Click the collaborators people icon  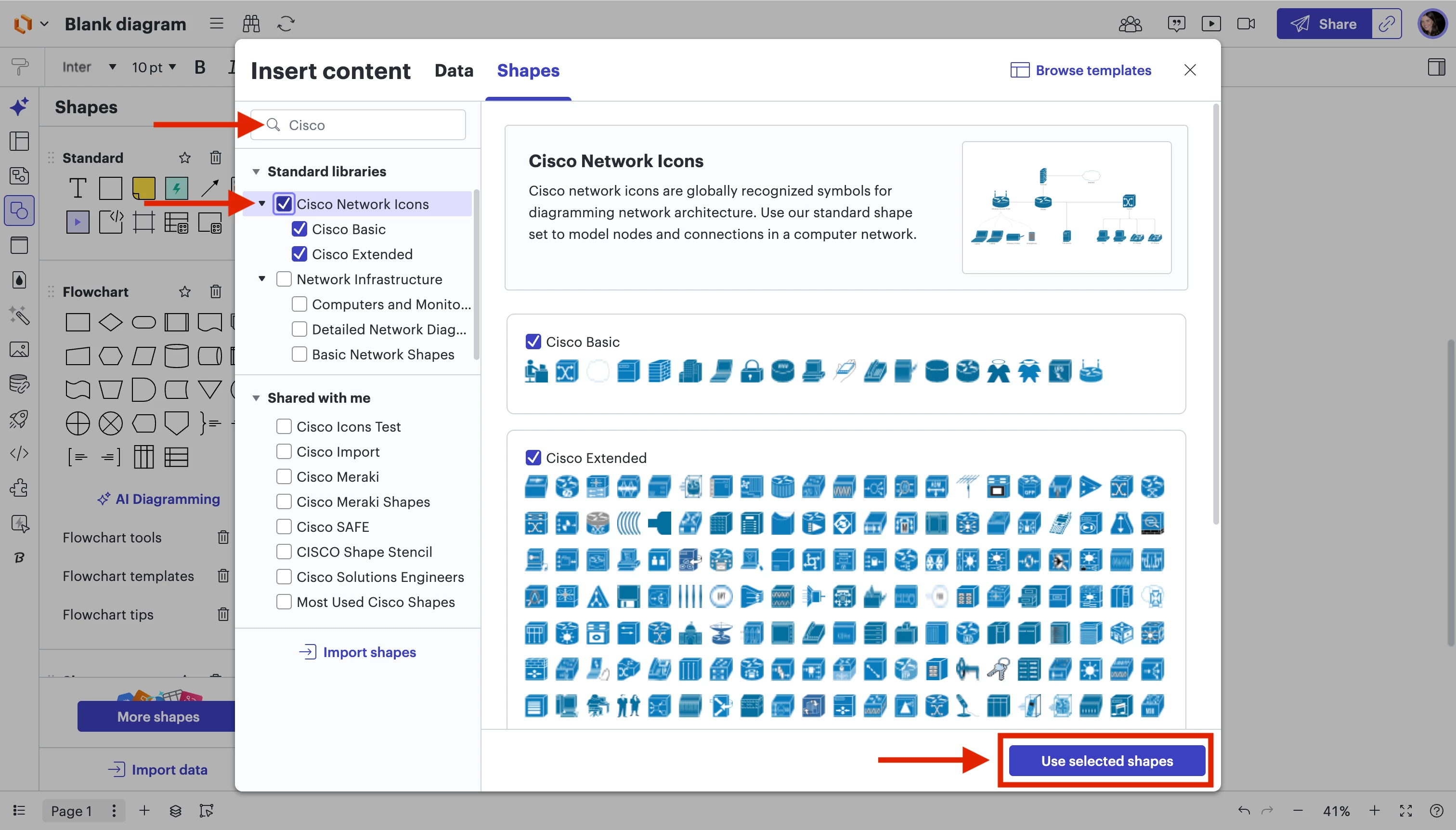pyautogui.click(x=1130, y=24)
